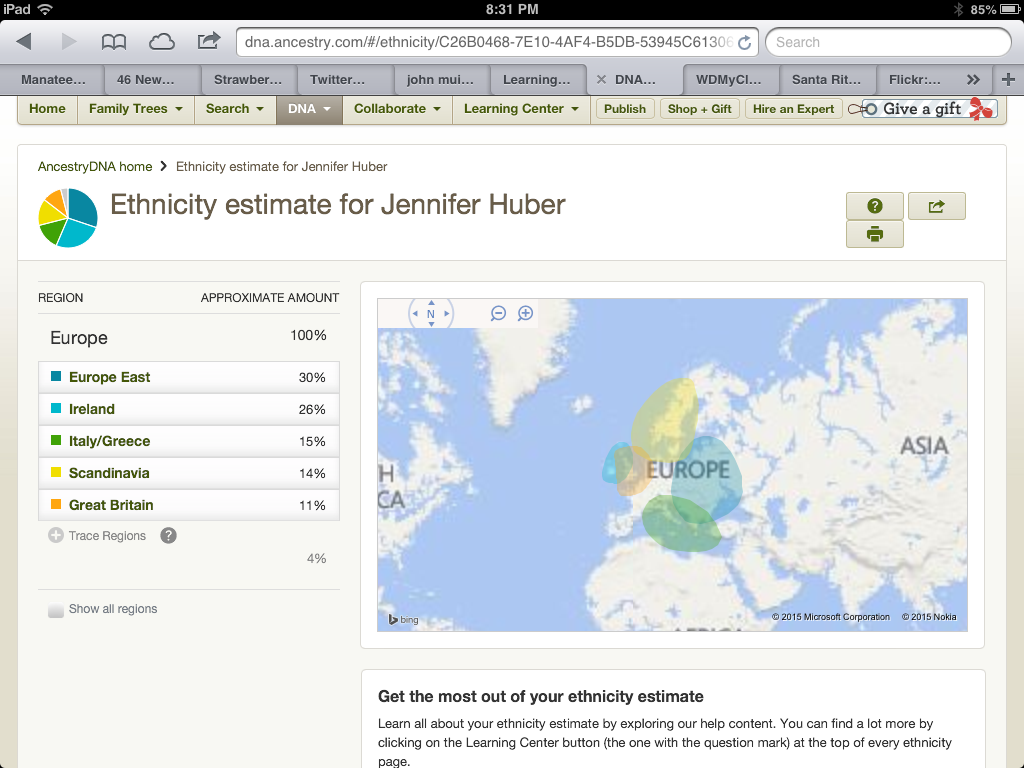Zoom in on the ethnicity map
1024x768 pixels.
coord(525,313)
